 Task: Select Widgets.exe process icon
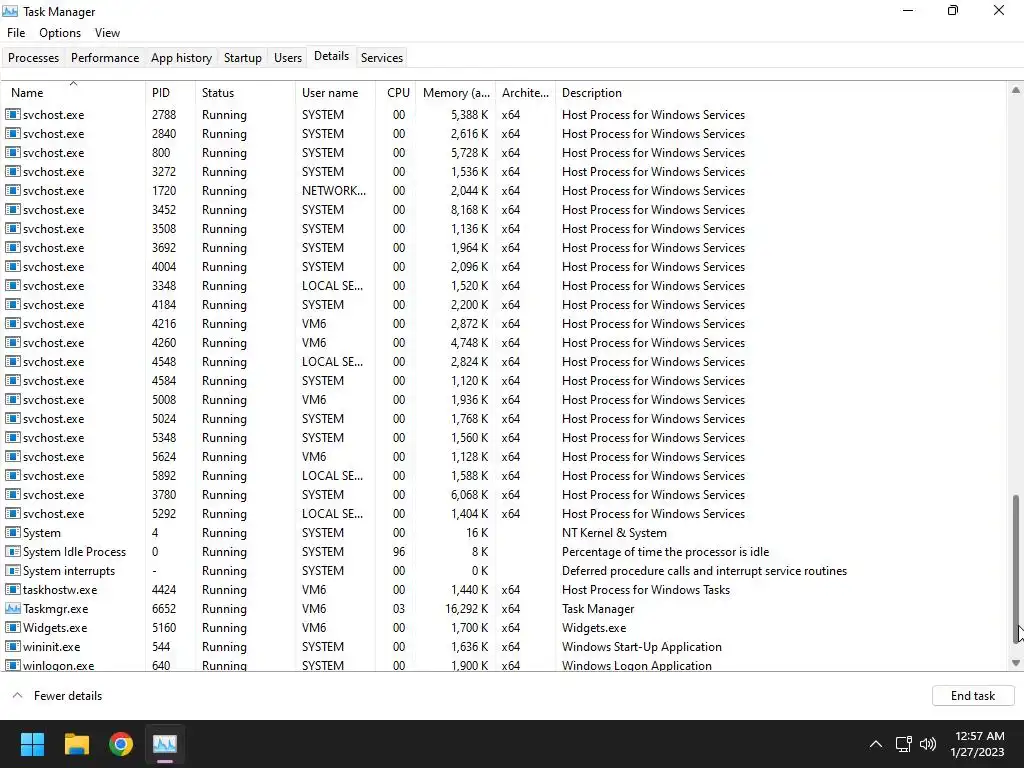coord(12,628)
